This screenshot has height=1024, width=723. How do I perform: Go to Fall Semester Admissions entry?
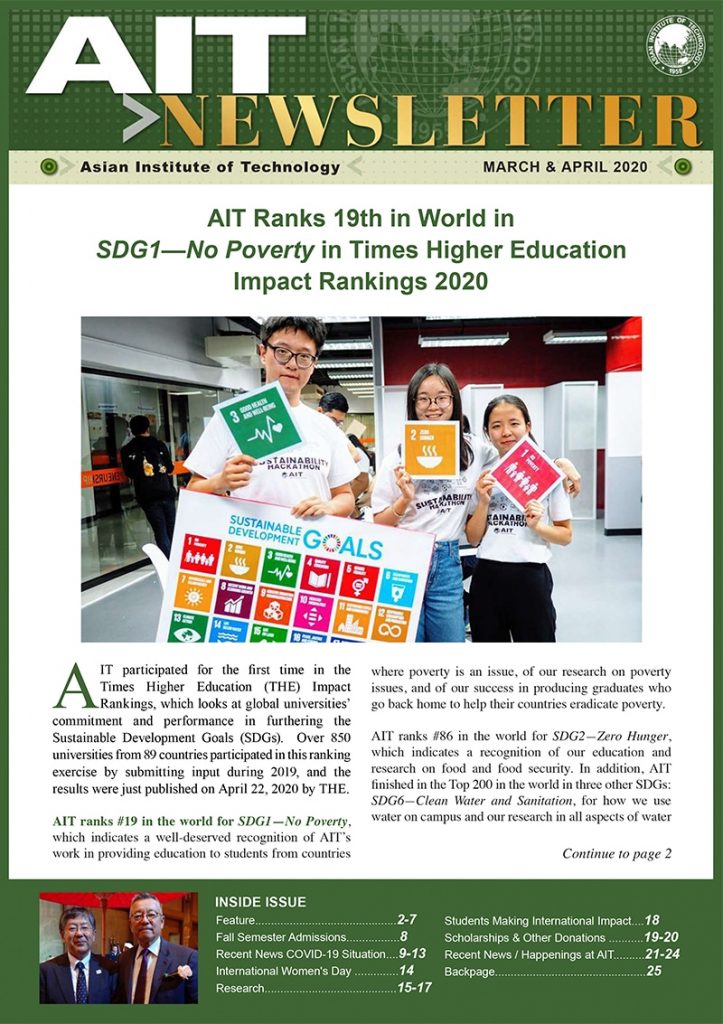pos(312,936)
